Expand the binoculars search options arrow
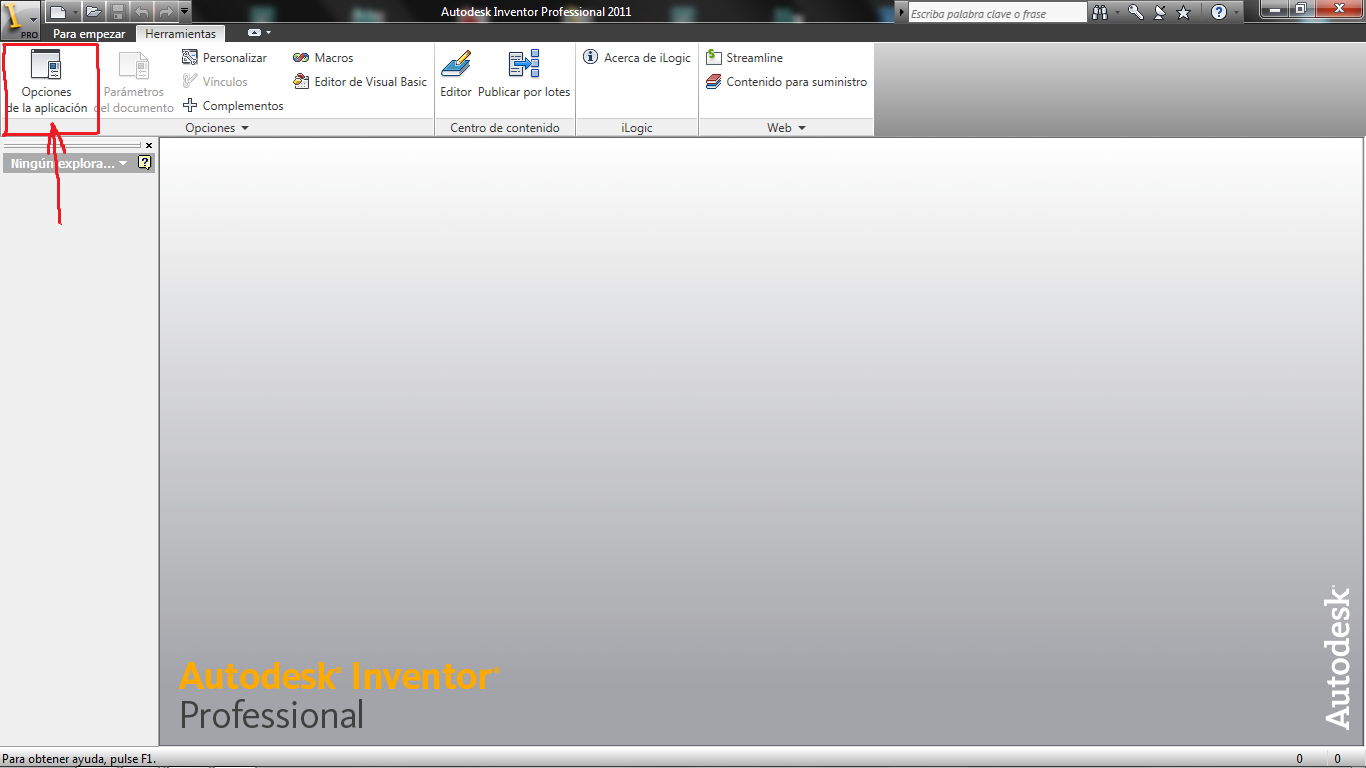The image size is (1366, 768). click(x=1117, y=12)
